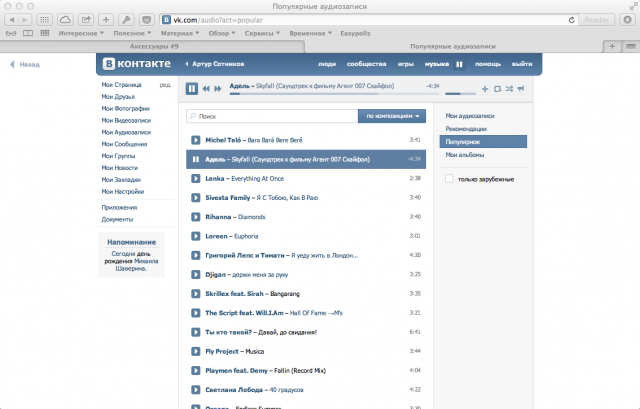Screen dimensions: 640x409
Task: Click the ВКонтакте logo
Action: (x=137, y=64)
